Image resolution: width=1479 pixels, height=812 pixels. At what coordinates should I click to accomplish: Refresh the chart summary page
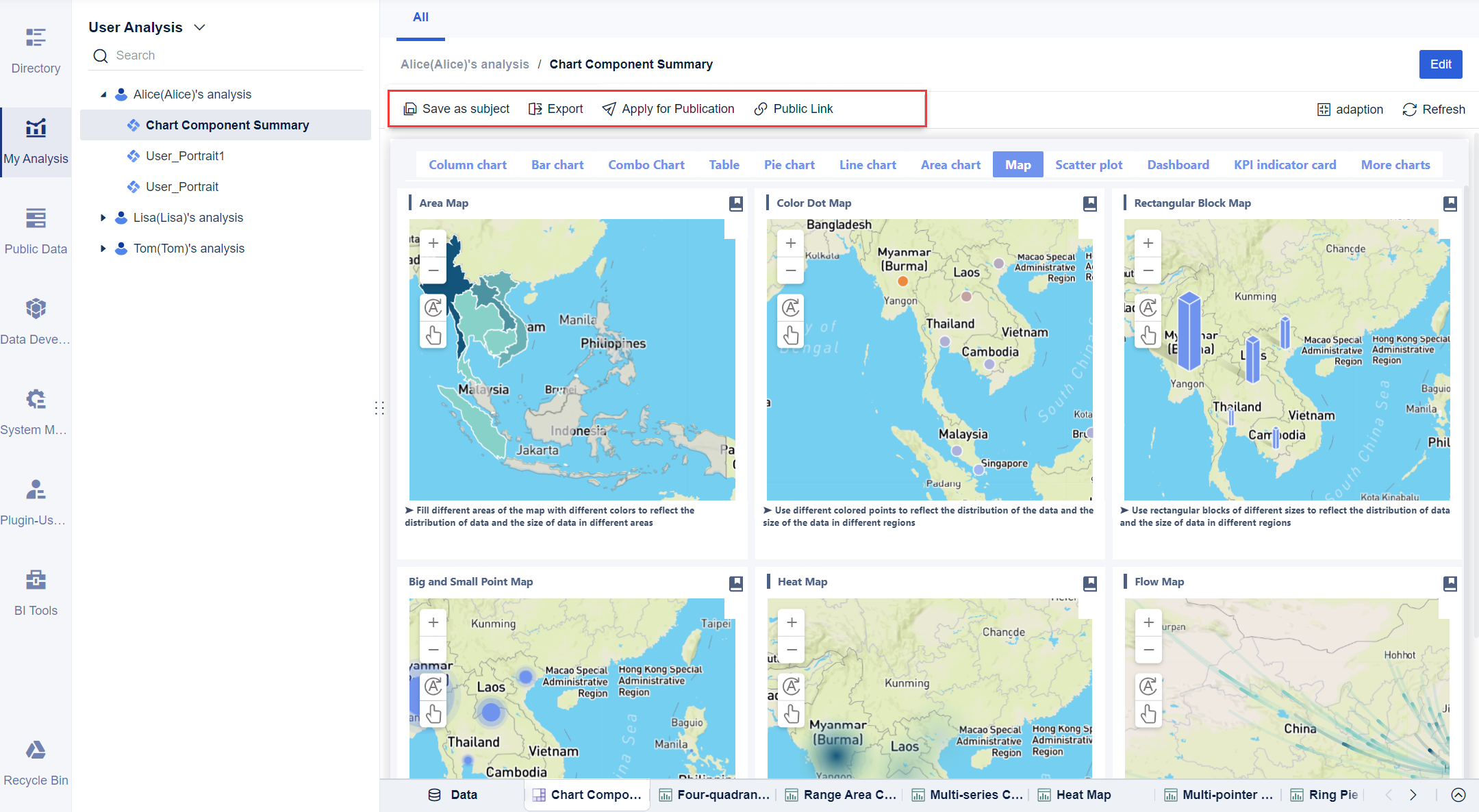[1434, 109]
